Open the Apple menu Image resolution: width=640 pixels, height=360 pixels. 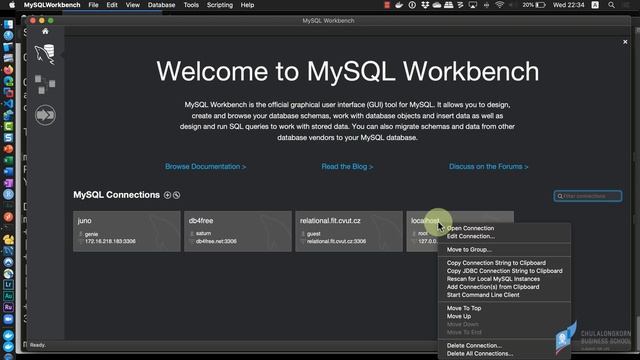(12, 5)
